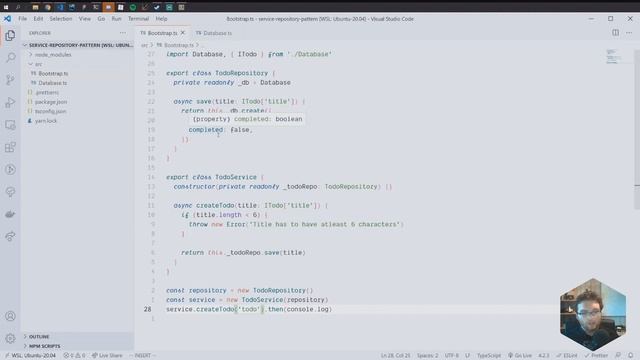Open Source Control view in activity bar
The image size is (640, 360).
click(10, 80)
